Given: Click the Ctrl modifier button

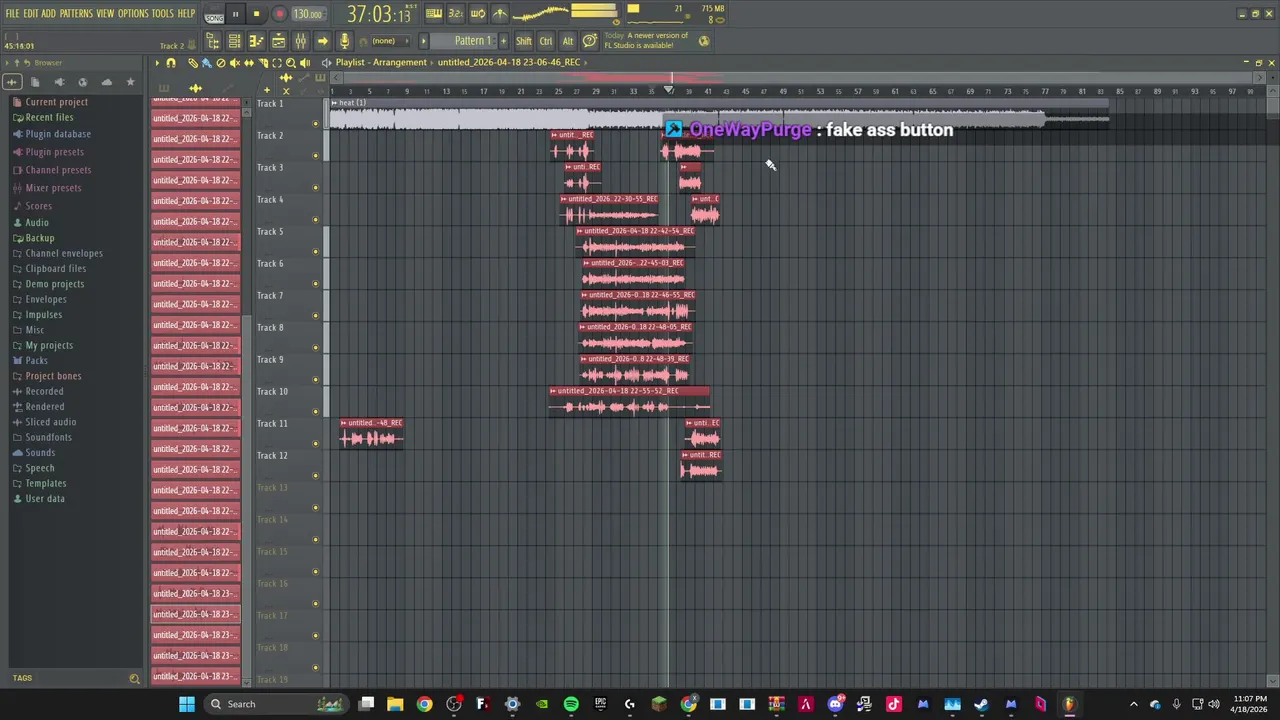Looking at the screenshot, I should pyautogui.click(x=546, y=41).
